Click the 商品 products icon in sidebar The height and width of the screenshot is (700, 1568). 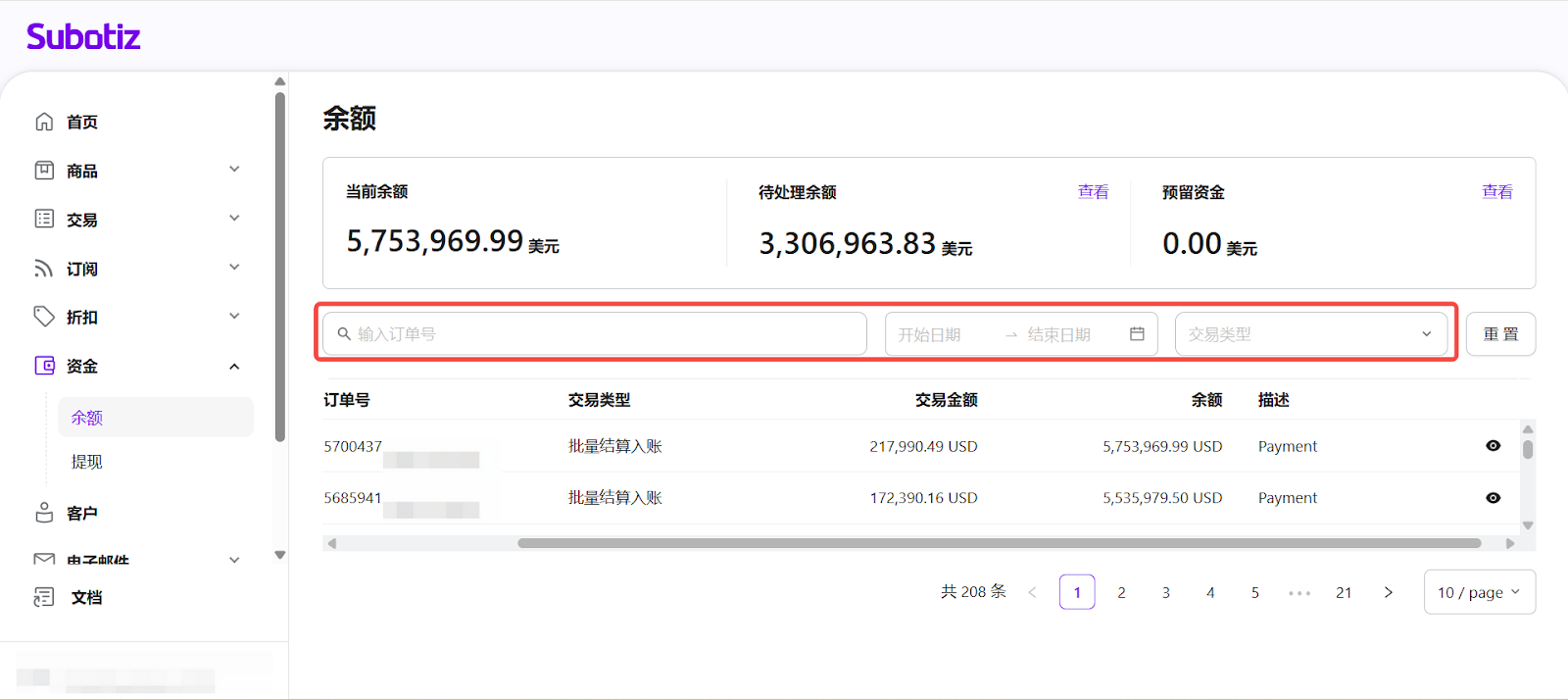tap(44, 171)
